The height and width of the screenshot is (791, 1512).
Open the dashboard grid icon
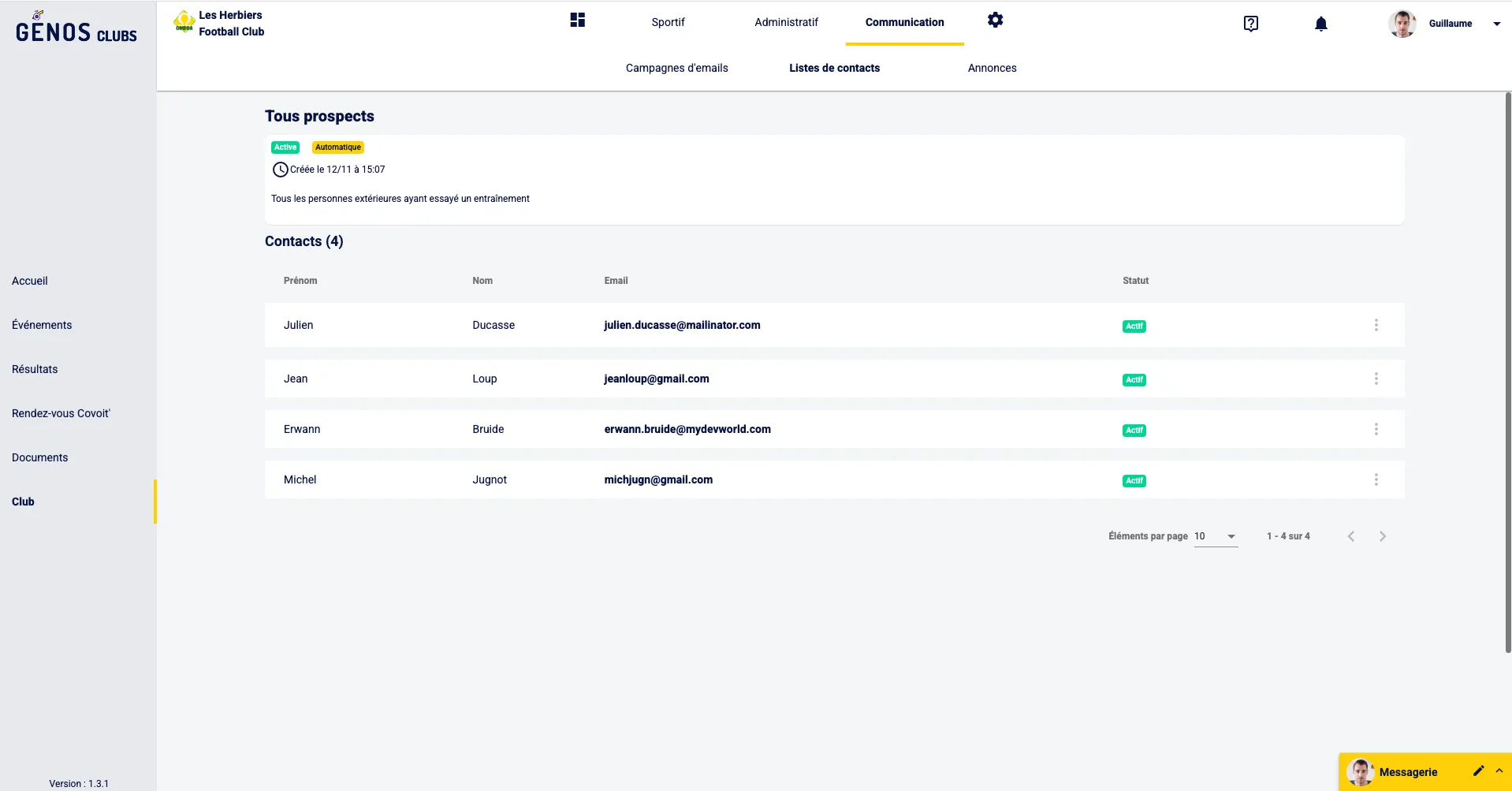coord(577,21)
